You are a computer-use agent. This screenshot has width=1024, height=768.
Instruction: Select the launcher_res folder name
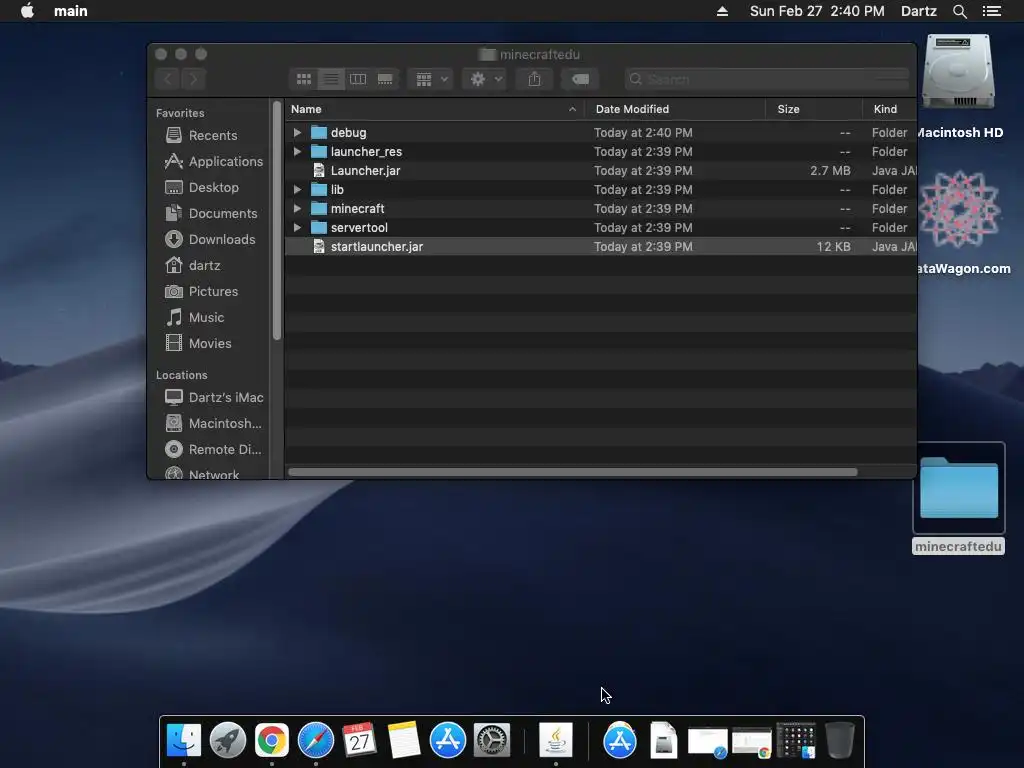point(366,152)
